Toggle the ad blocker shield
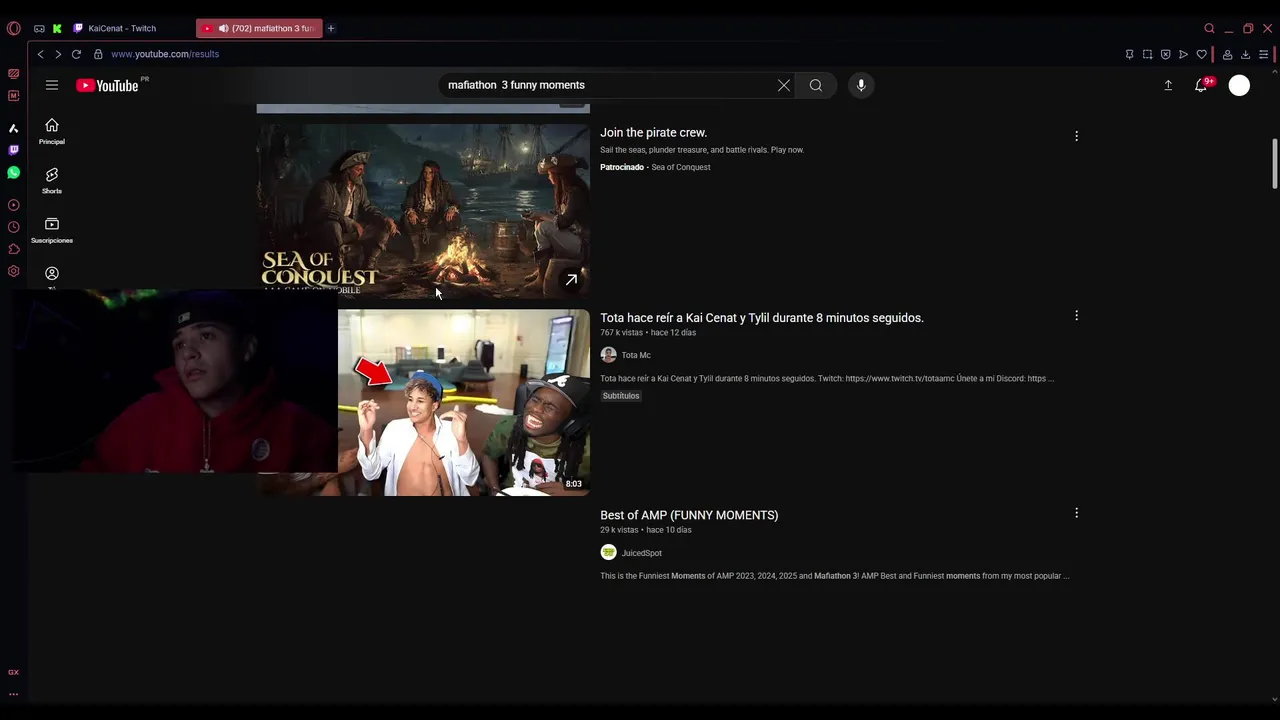Viewport: 1280px width, 720px height. [x=1165, y=54]
